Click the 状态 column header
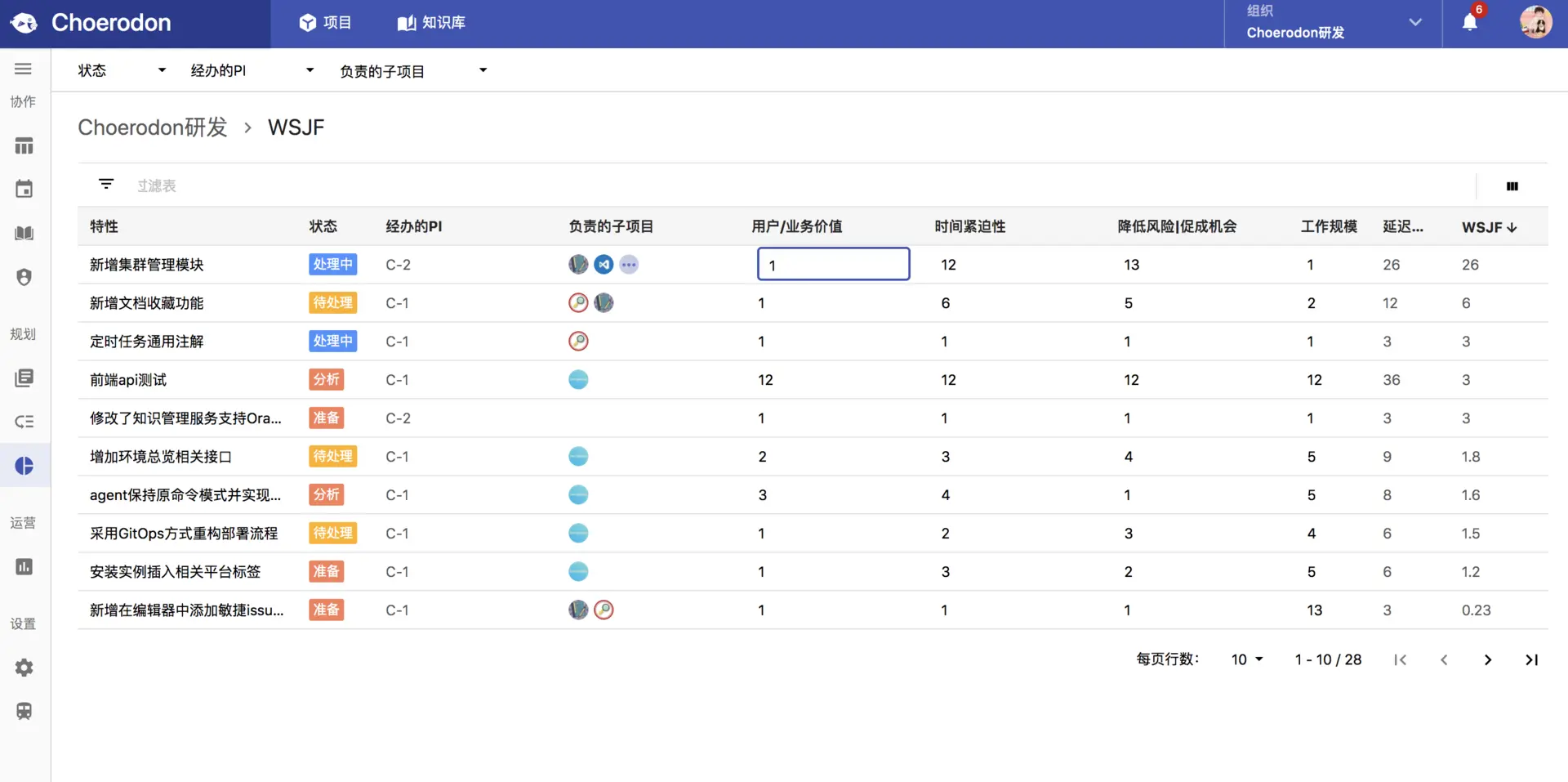Image resolution: width=1568 pixels, height=782 pixels. click(x=323, y=226)
